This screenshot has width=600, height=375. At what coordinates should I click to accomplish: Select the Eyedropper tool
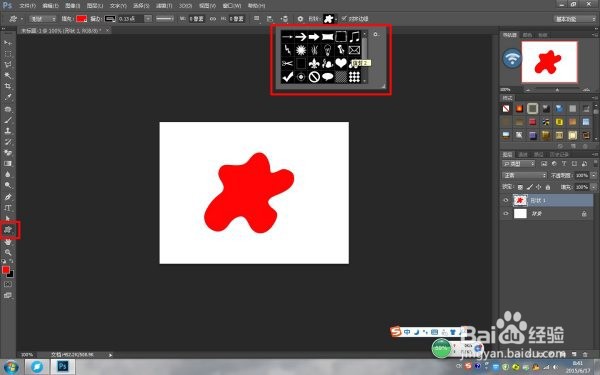click(x=8, y=97)
